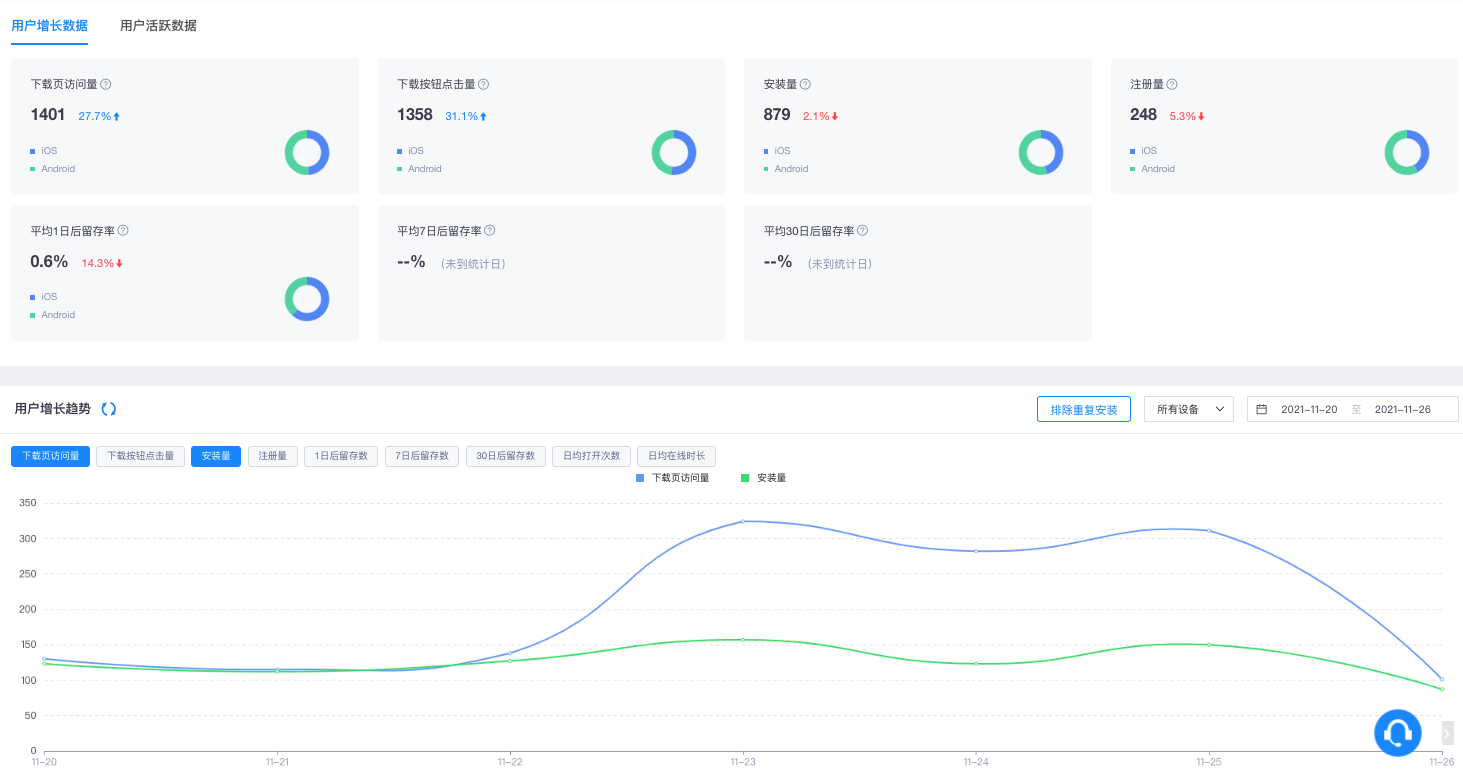Click donut chart in 下载按钮点击量 card
Image resolution: width=1463 pixels, height=777 pixels.
click(674, 153)
